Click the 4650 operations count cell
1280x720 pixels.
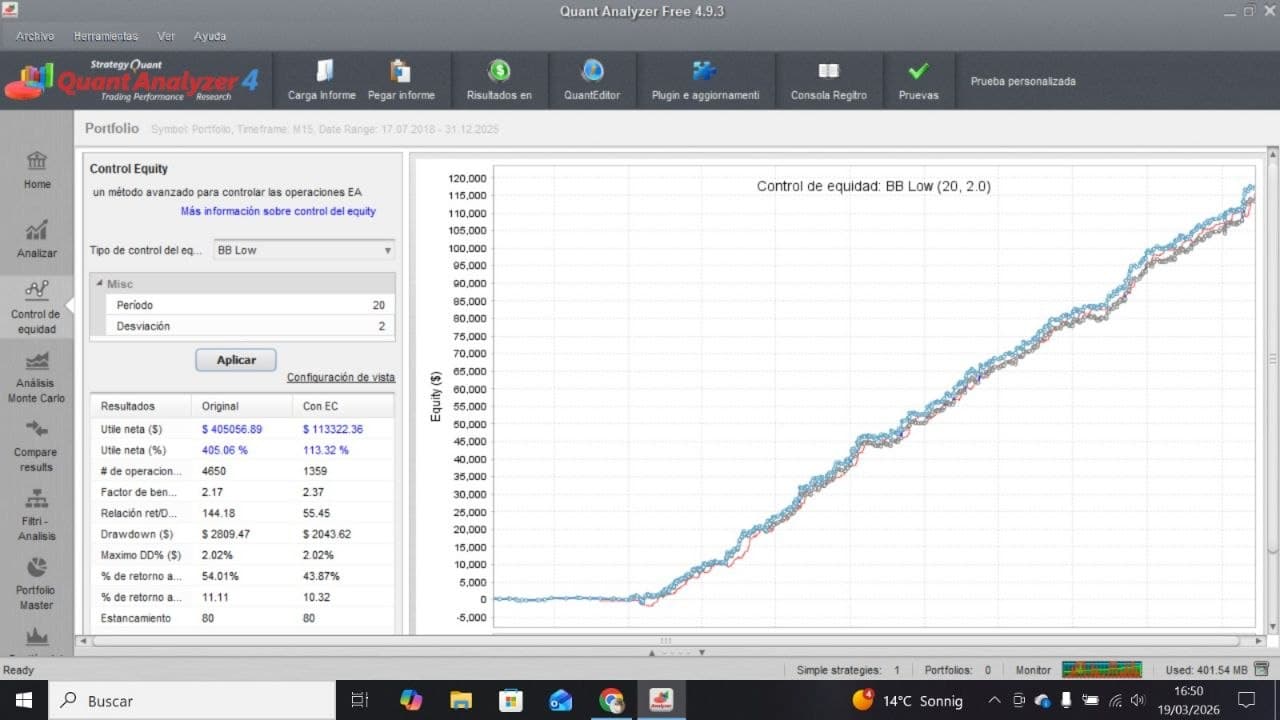[213, 471]
